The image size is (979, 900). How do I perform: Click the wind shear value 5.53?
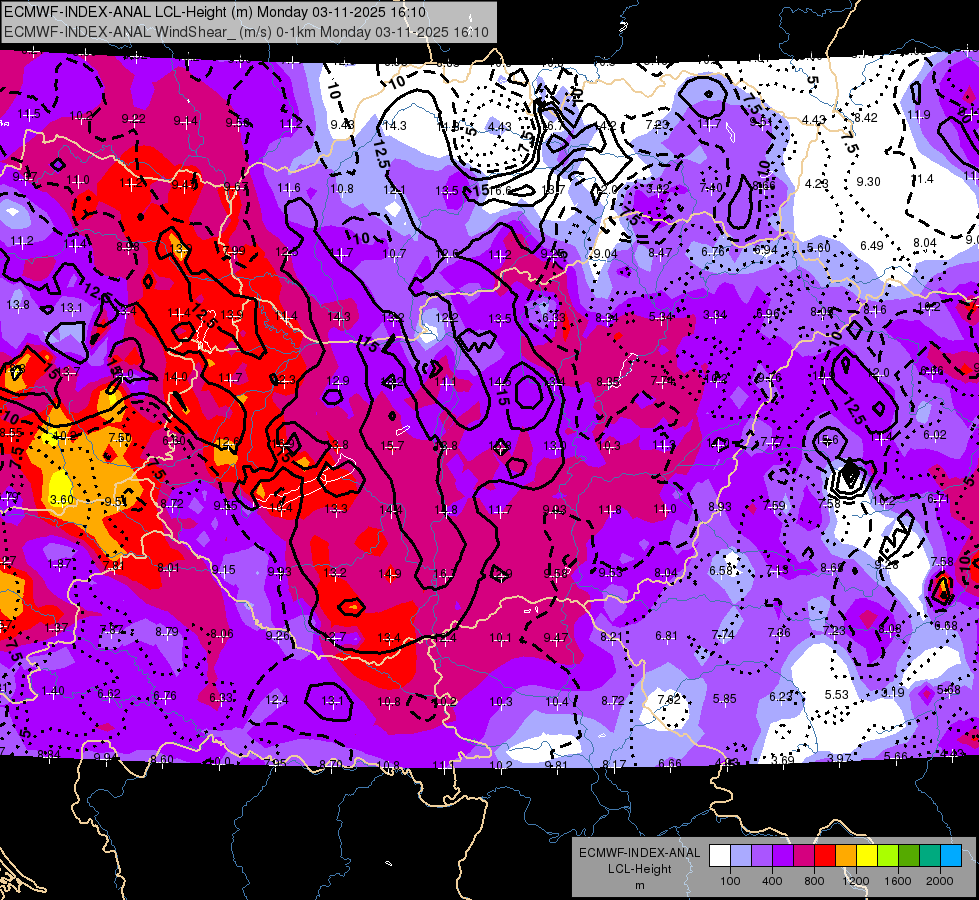(837, 695)
